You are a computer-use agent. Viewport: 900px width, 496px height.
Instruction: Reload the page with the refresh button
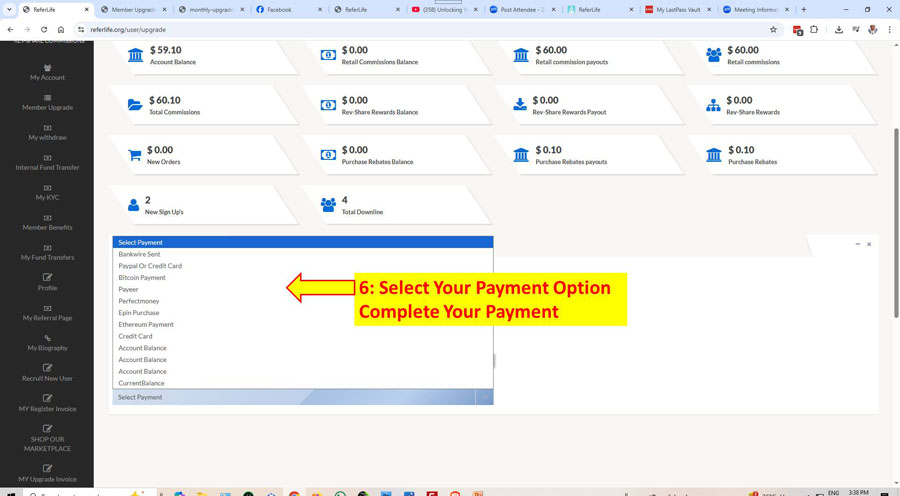pyautogui.click(x=44, y=30)
